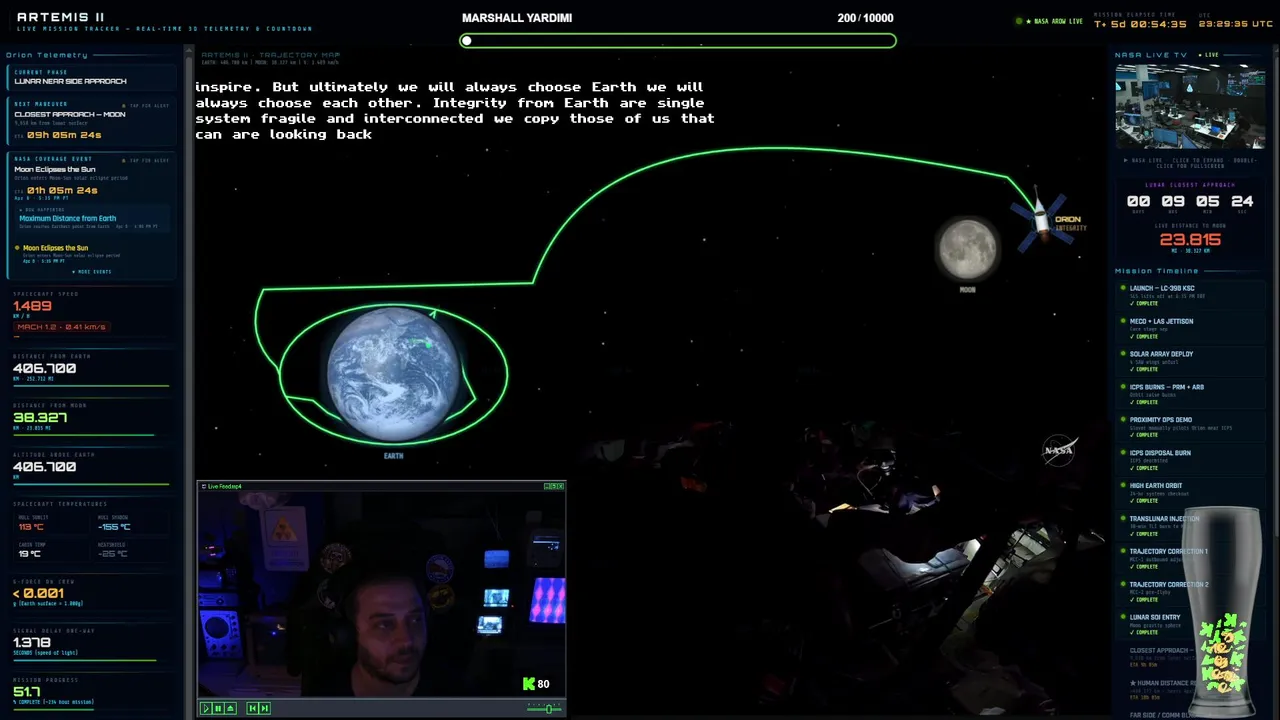
Task: Click the Moon on trajectory map
Action: [x=967, y=248]
